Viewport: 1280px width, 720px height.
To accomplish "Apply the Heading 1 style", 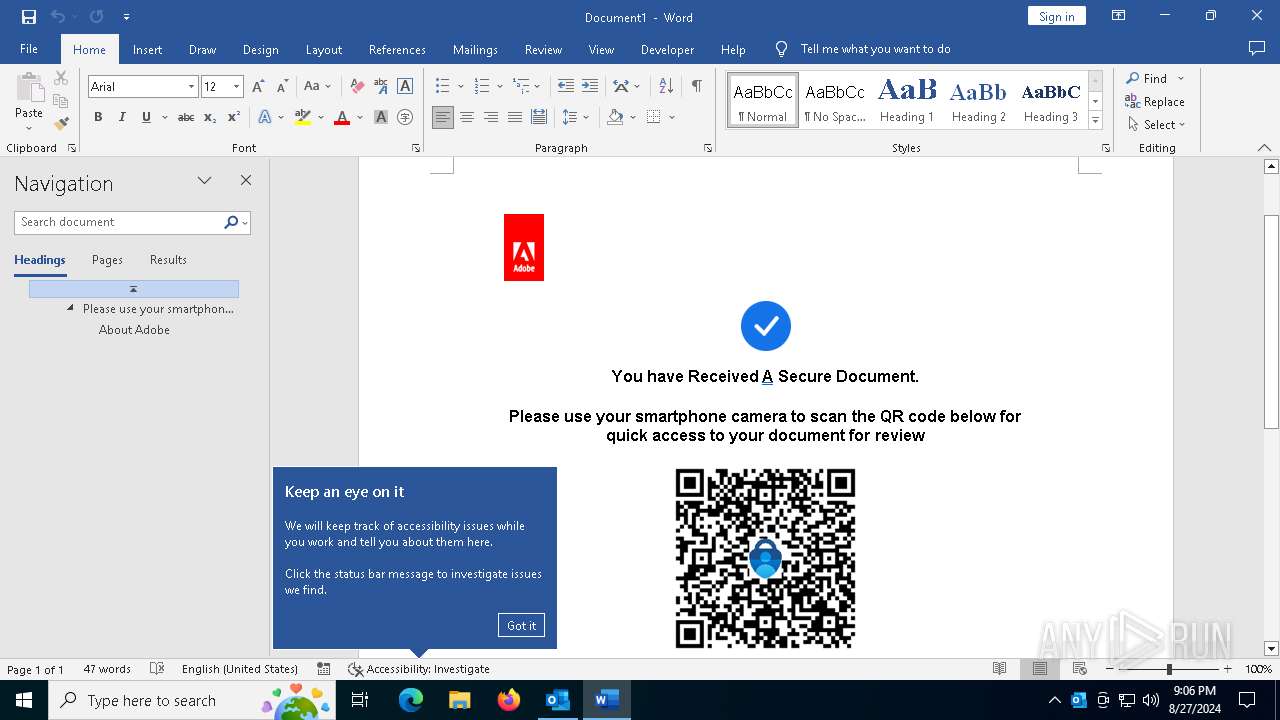I will [x=907, y=100].
